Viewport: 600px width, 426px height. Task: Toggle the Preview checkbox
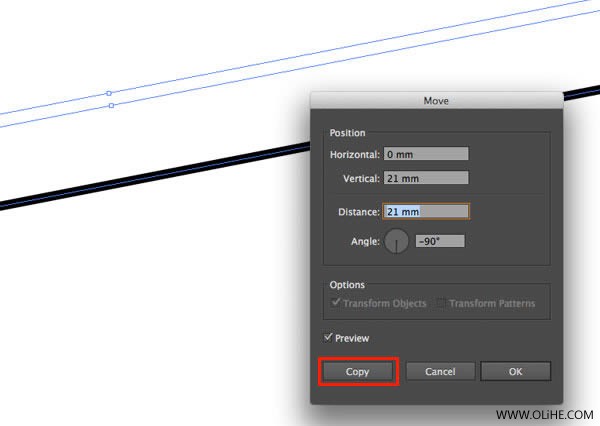click(328, 338)
